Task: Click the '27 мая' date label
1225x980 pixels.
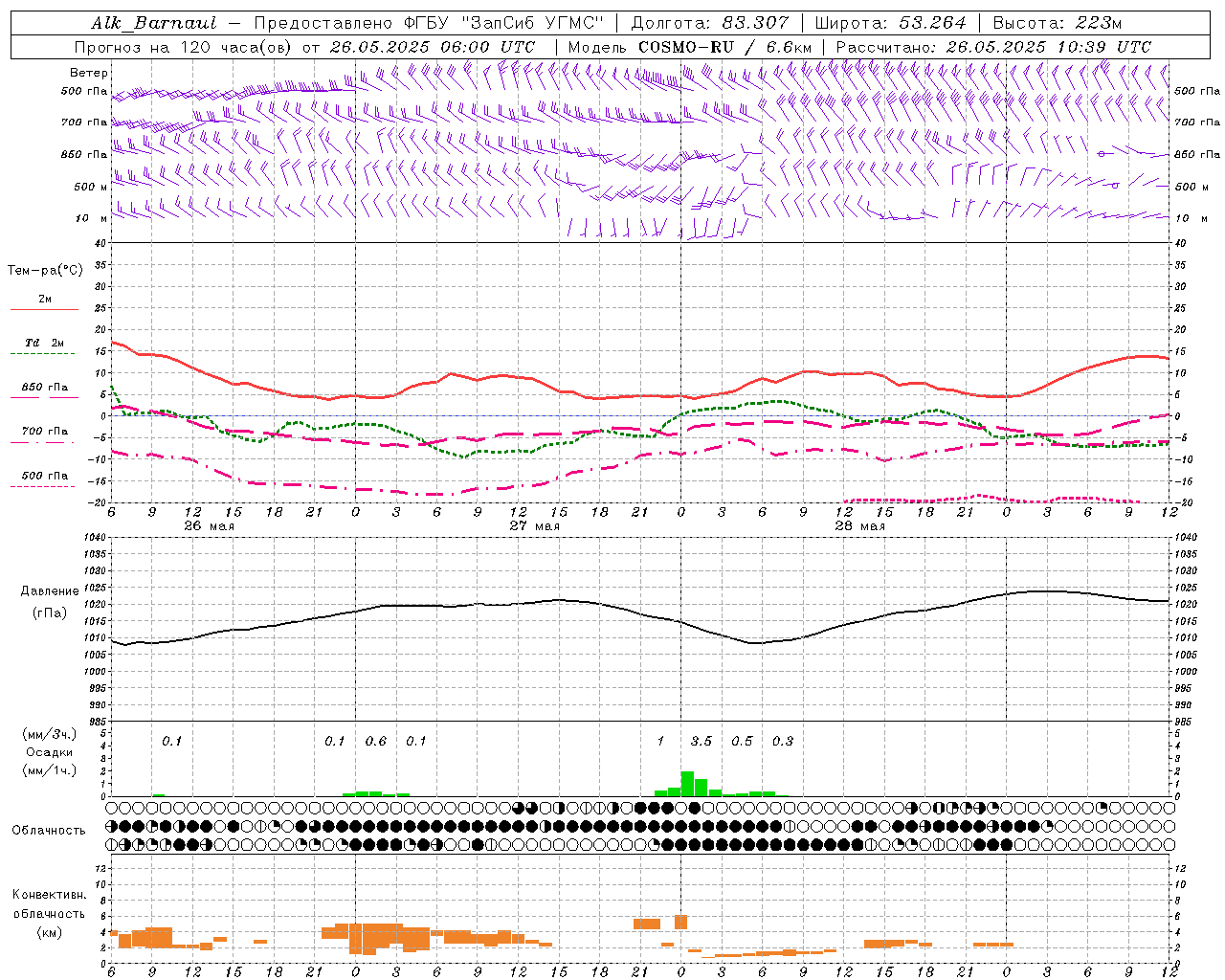Action: point(534,526)
